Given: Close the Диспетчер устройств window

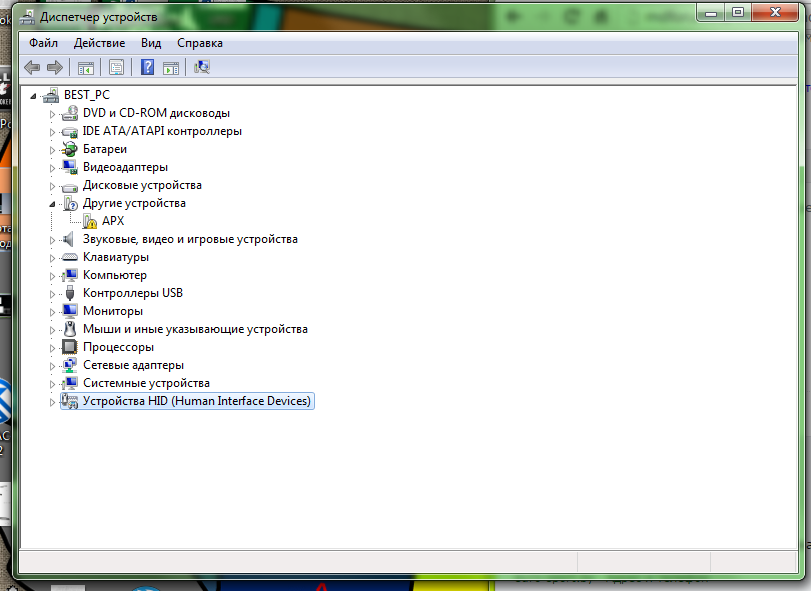Looking at the screenshot, I should click(775, 13).
